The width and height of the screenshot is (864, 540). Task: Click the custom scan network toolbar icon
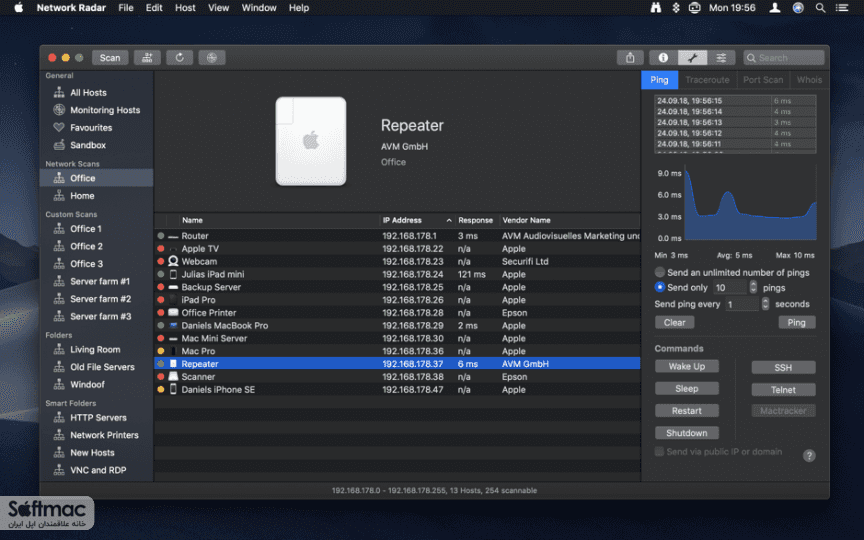147,57
